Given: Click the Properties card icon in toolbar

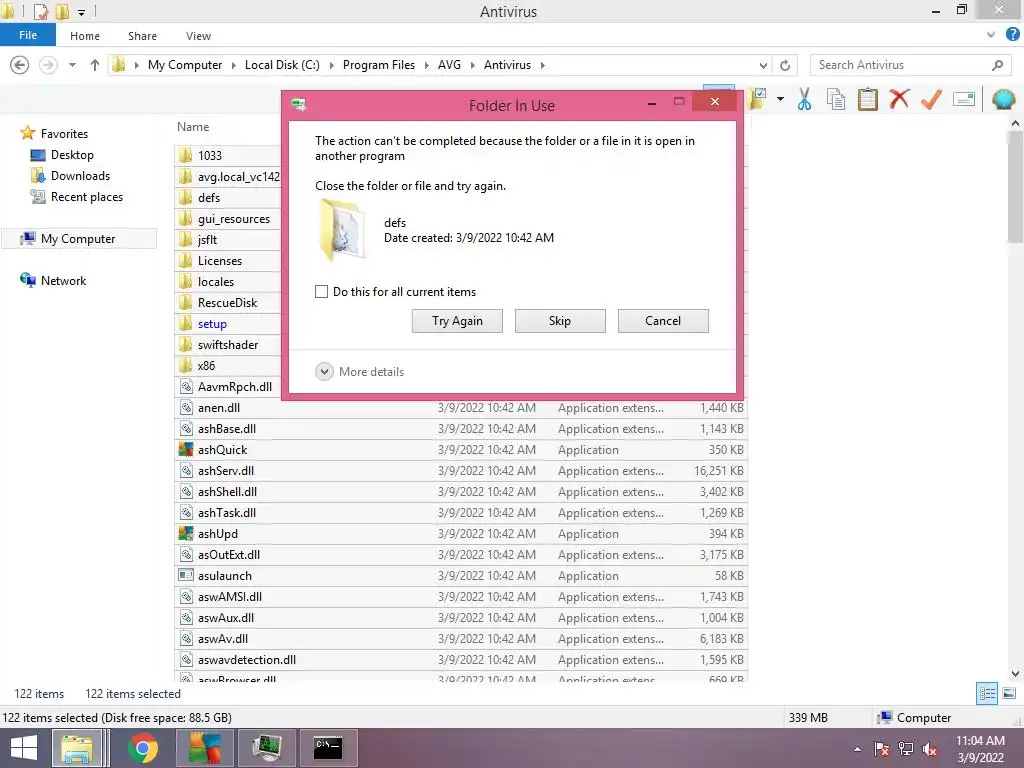Looking at the screenshot, I should [x=964, y=99].
